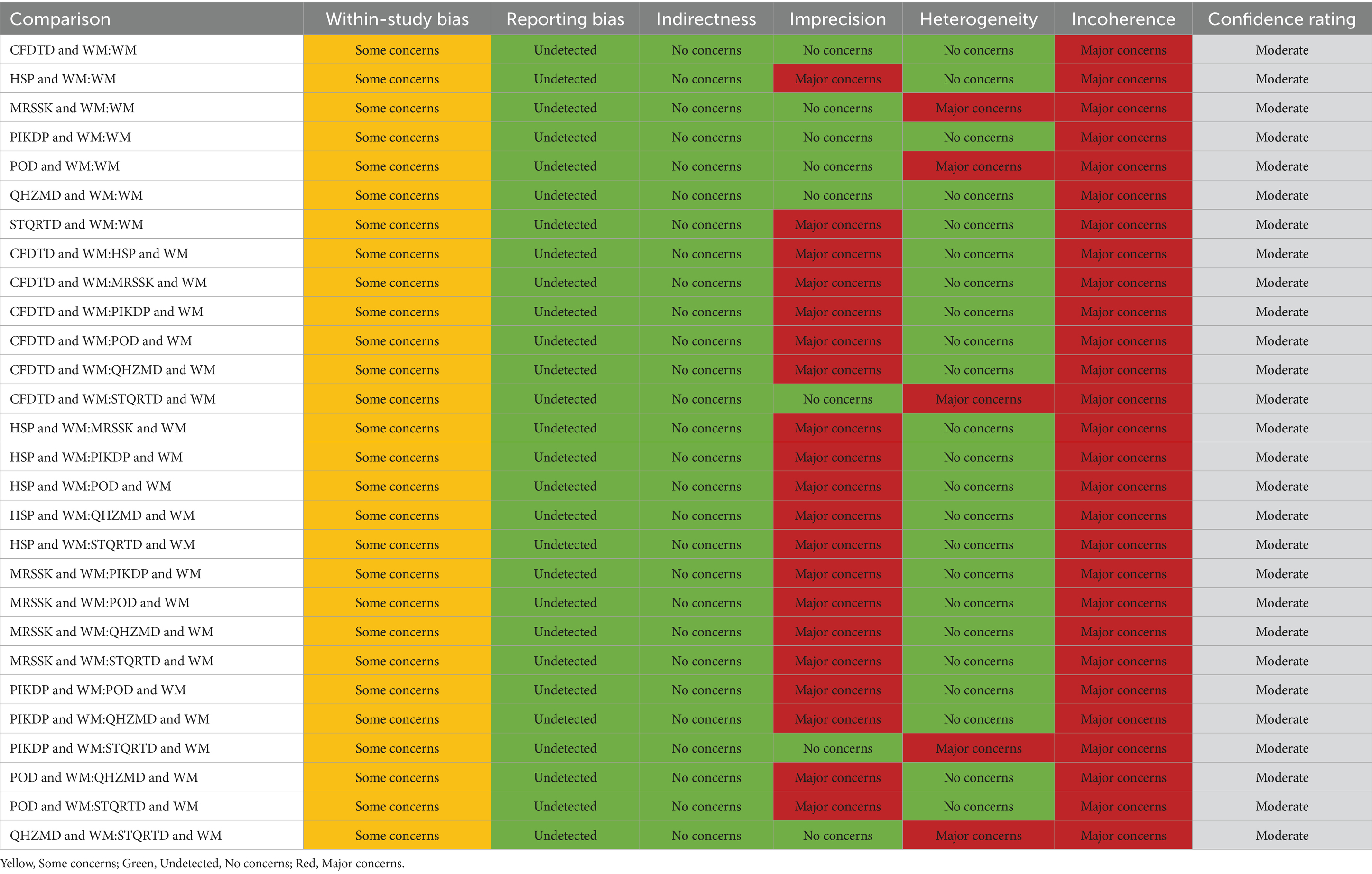Select 'CFDTD and WM:POD and WM' row label
This screenshot has width=1372, height=874.
point(101,341)
